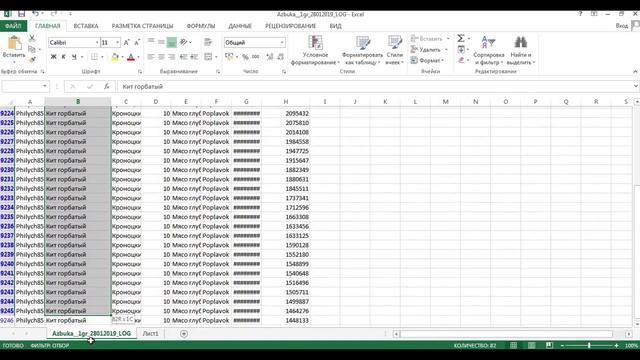Screen dimensions: 640x360
Task: Click the Clear eraser icon
Action: (461, 60)
